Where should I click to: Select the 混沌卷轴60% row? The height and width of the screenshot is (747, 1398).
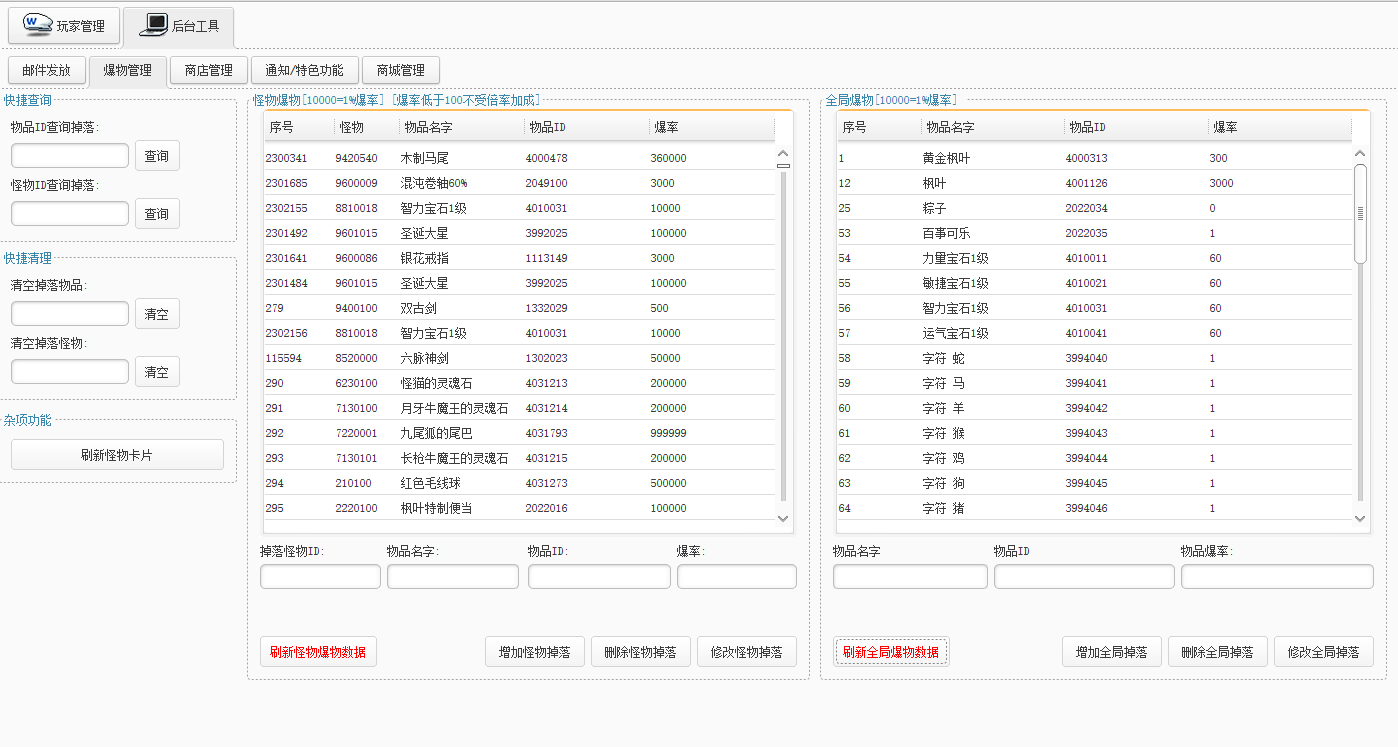tap(519, 183)
